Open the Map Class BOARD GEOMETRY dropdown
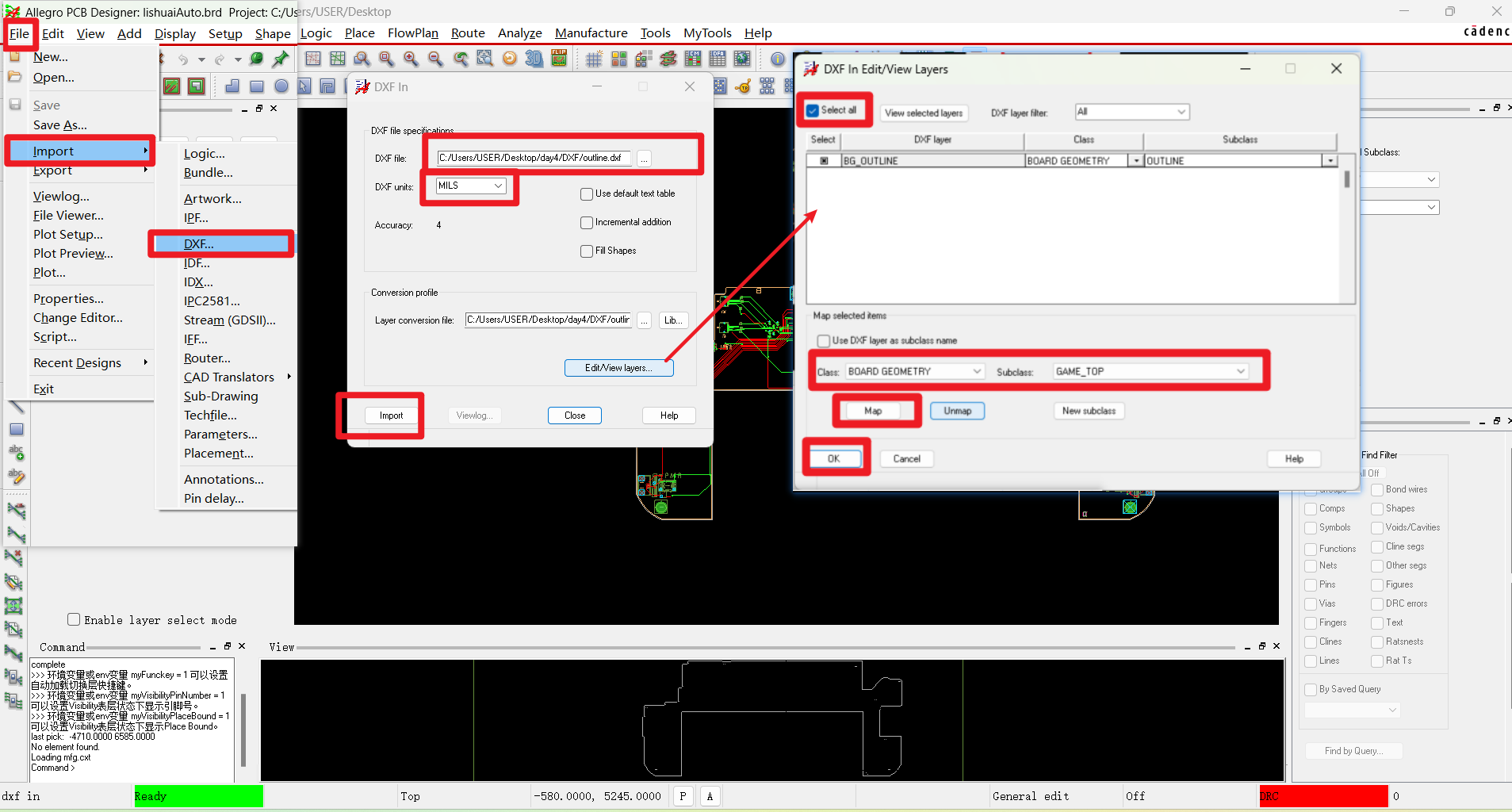Image resolution: width=1512 pixels, height=812 pixels. pyautogui.click(x=914, y=371)
